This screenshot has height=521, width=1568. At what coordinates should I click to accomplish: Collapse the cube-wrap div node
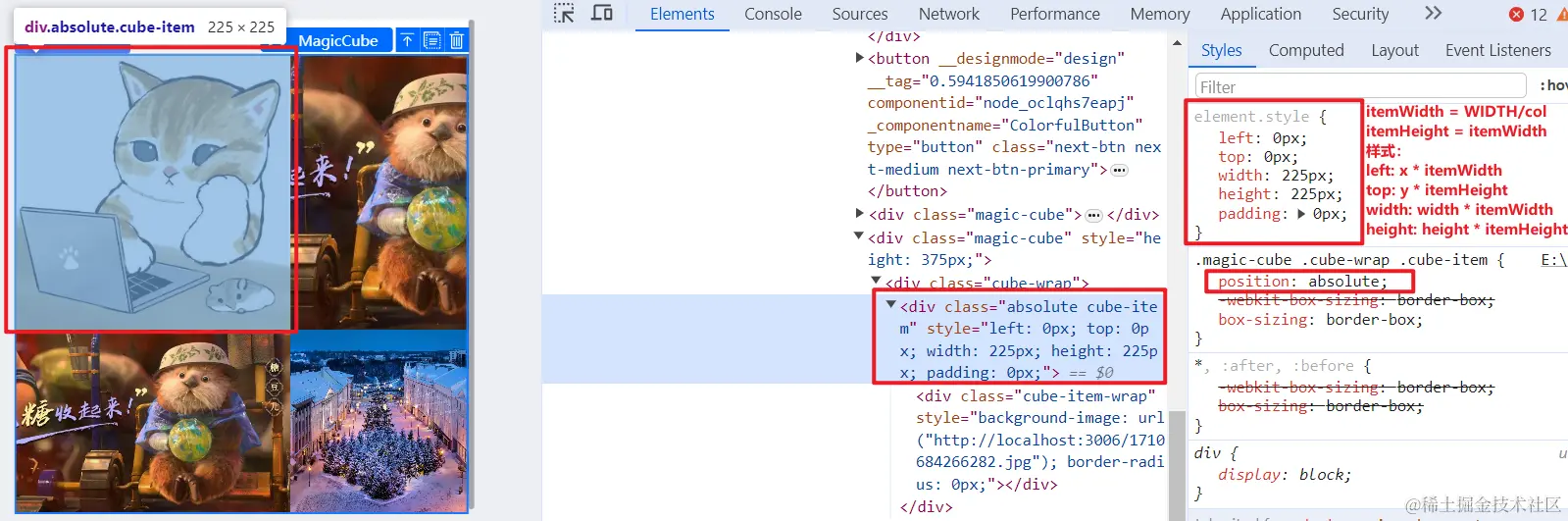tap(877, 283)
